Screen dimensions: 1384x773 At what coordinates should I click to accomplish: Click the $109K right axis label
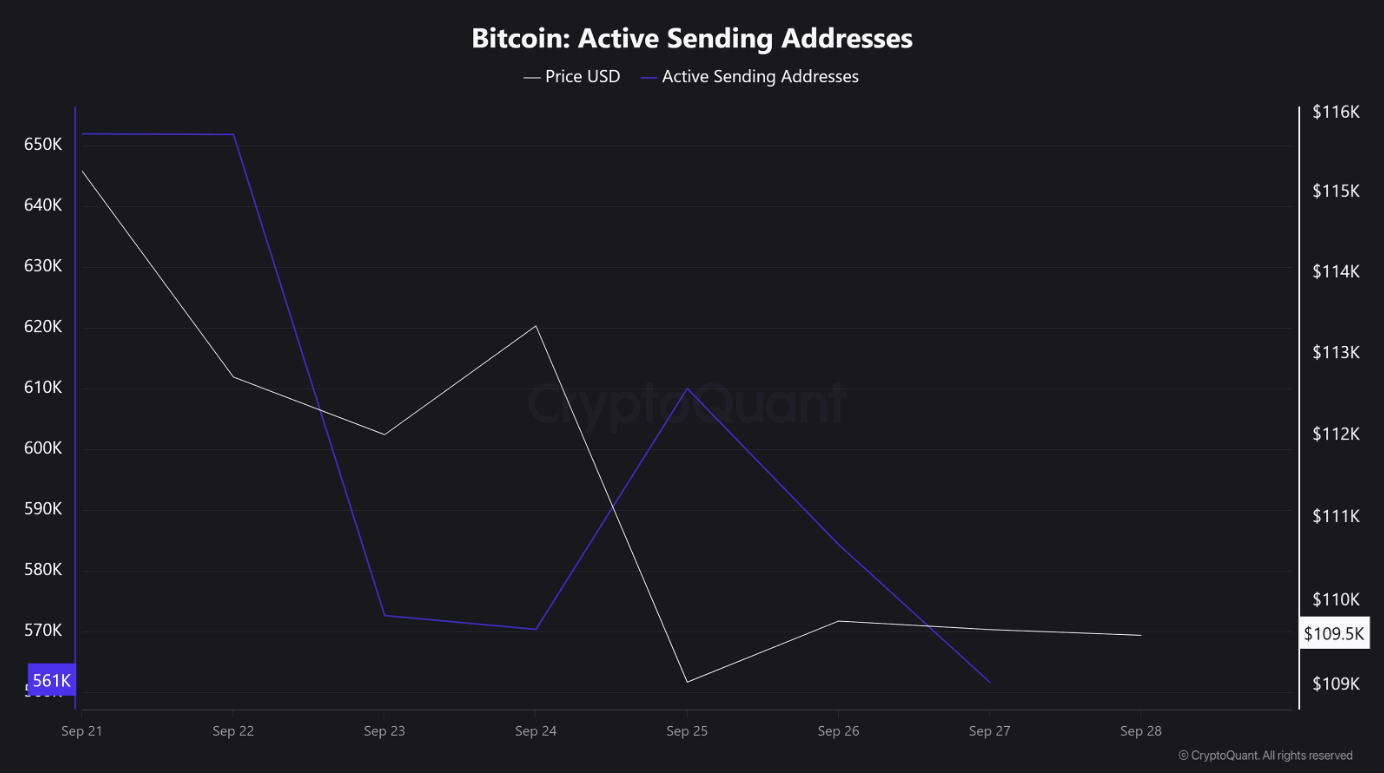pos(1336,684)
